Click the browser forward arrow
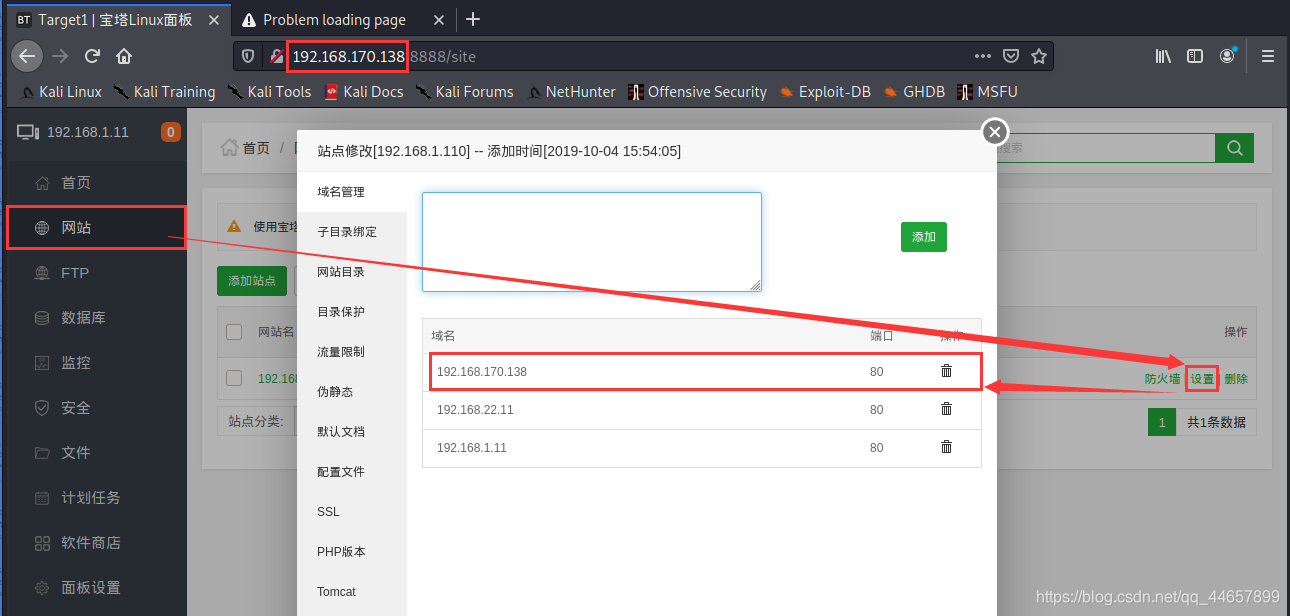The width and height of the screenshot is (1290, 616). (60, 56)
